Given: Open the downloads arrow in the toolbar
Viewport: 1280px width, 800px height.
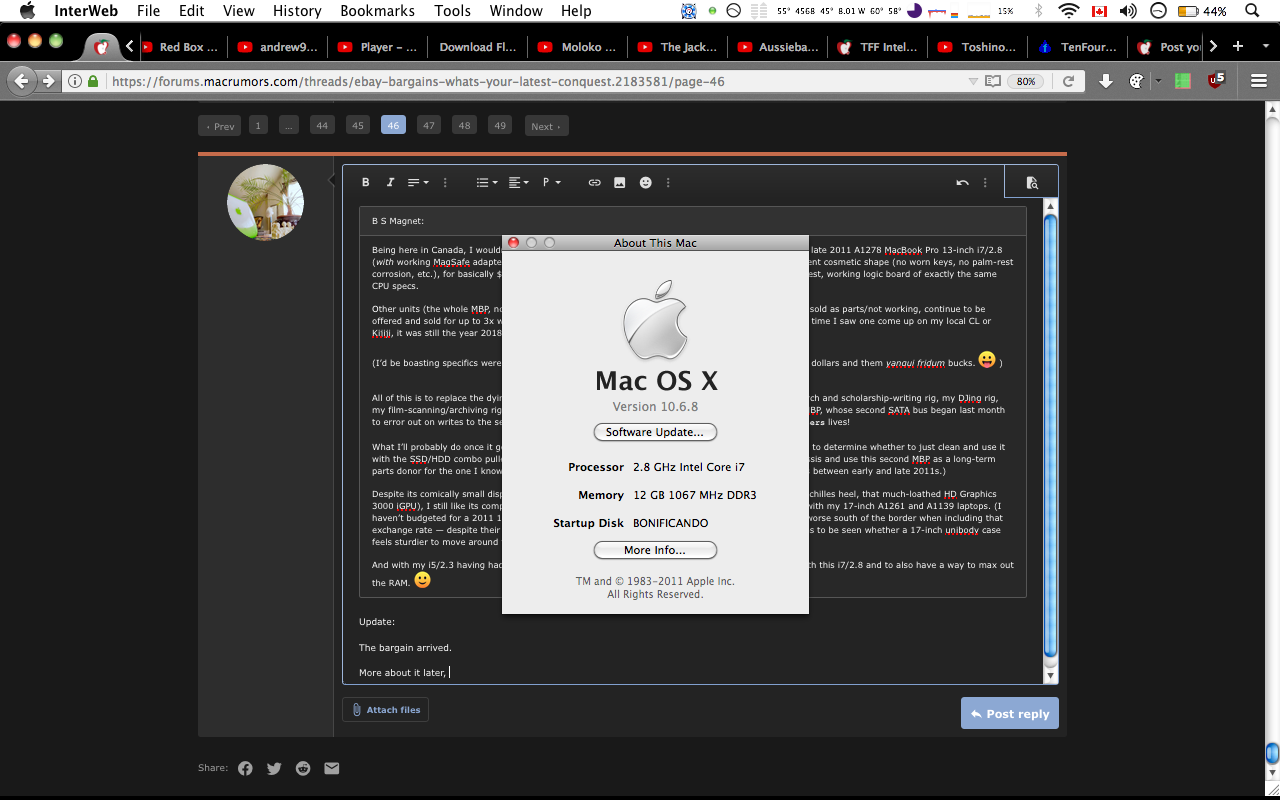Looking at the screenshot, I should 1106,81.
